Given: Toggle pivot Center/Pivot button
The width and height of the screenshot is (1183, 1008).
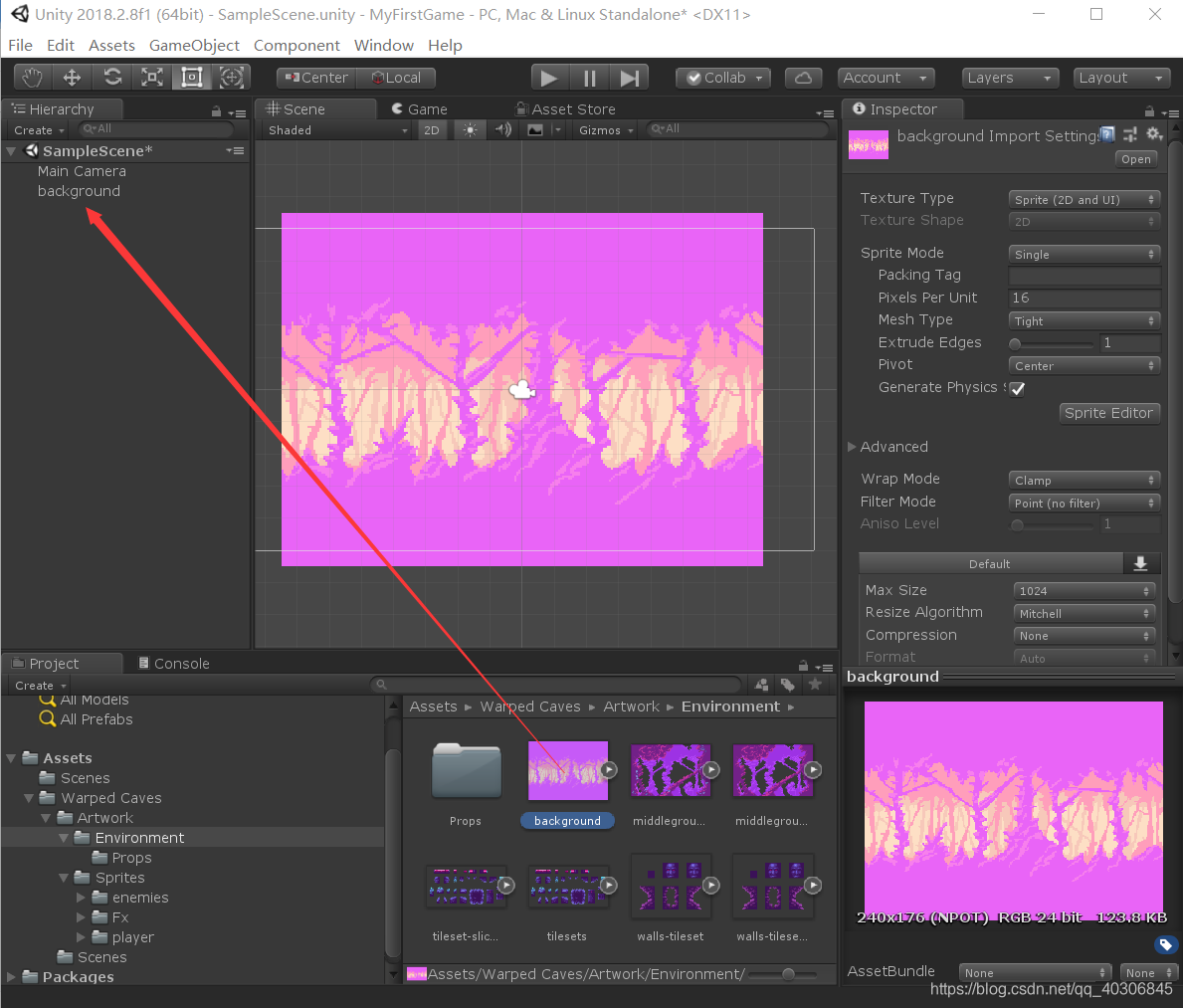Looking at the screenshot, I should tap(316, 78).
